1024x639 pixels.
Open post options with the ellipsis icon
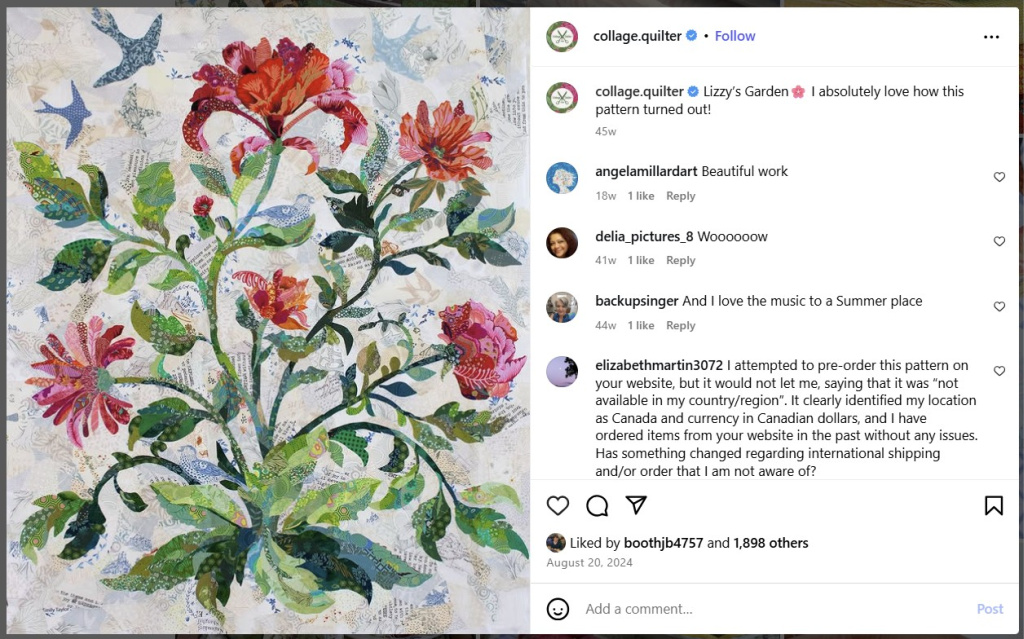click(x=991, y=35)
